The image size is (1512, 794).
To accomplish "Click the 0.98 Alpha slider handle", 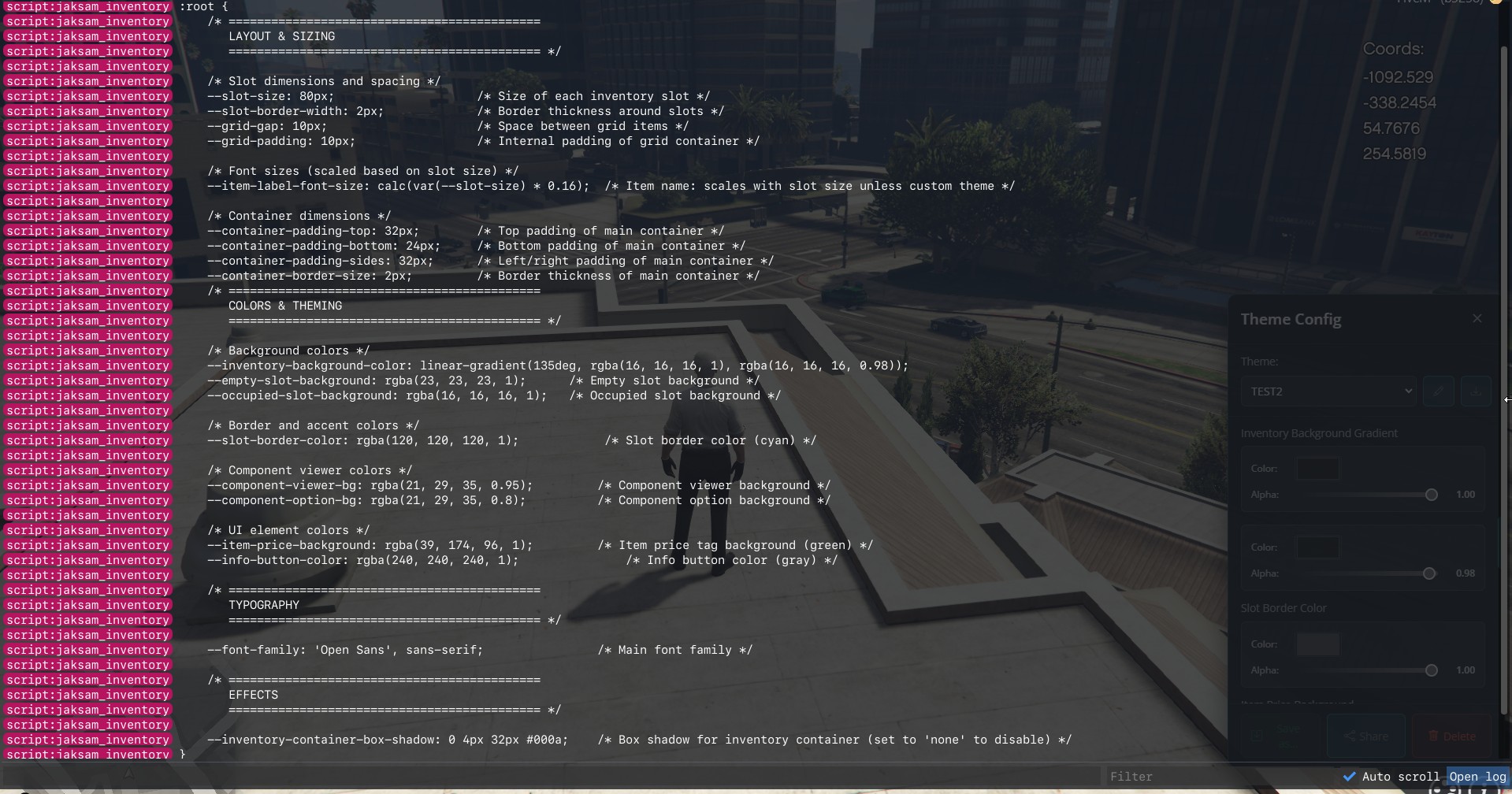I will point(1428,573).
